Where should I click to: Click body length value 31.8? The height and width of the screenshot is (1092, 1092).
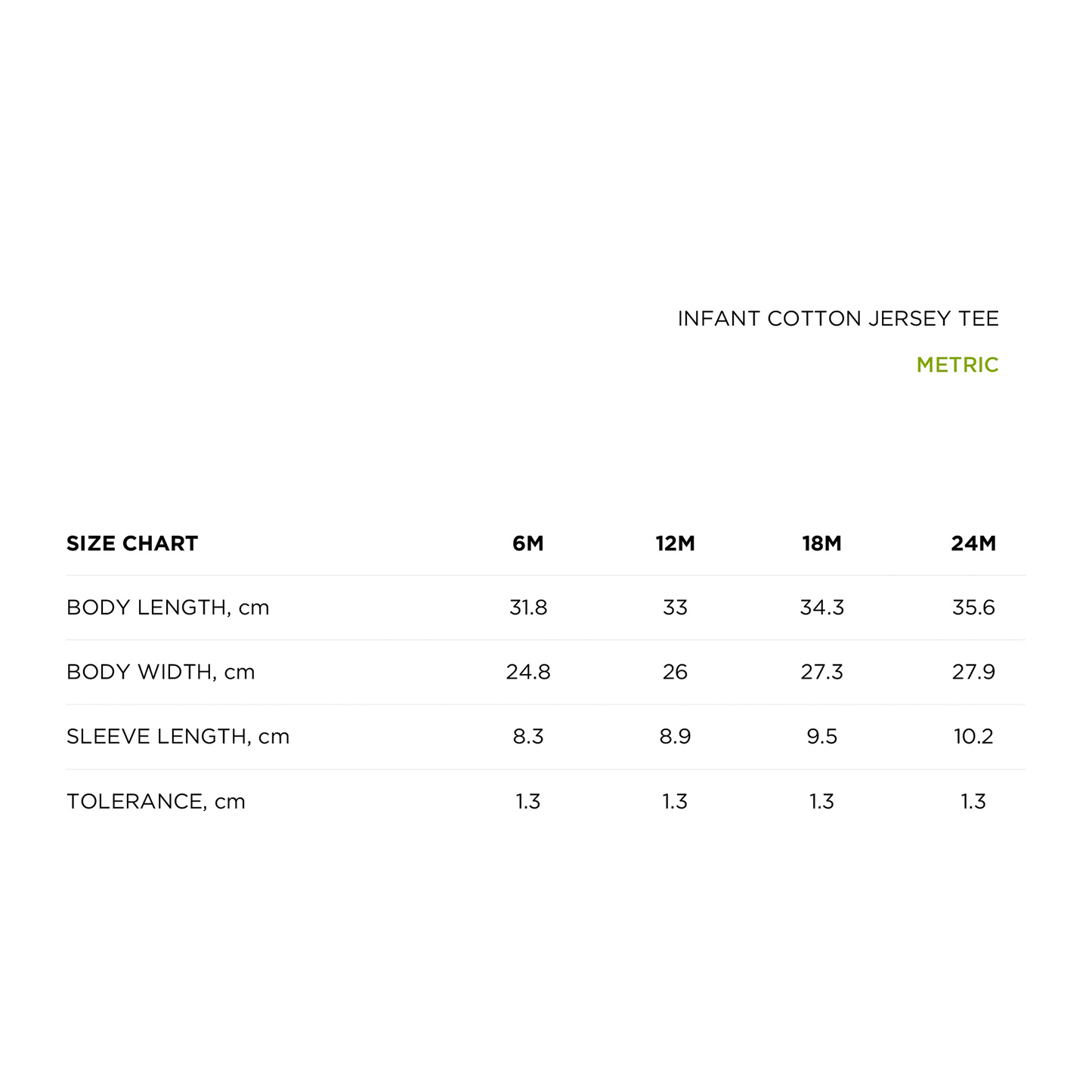[x=527, y=608]
